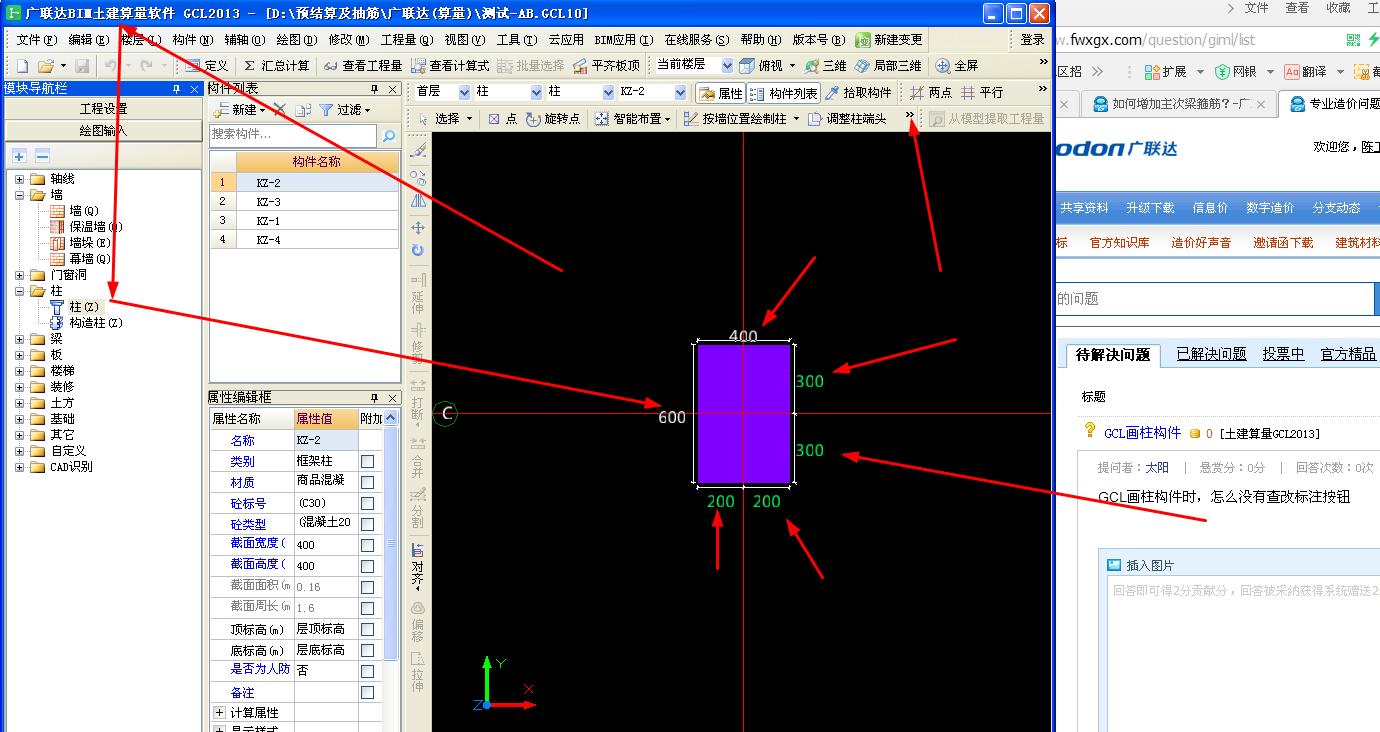Open the 绘图(D) menu
Image resolution: width=1380 pixels, height=732 pixels.
pyautogui.click(x=296, y=40)
